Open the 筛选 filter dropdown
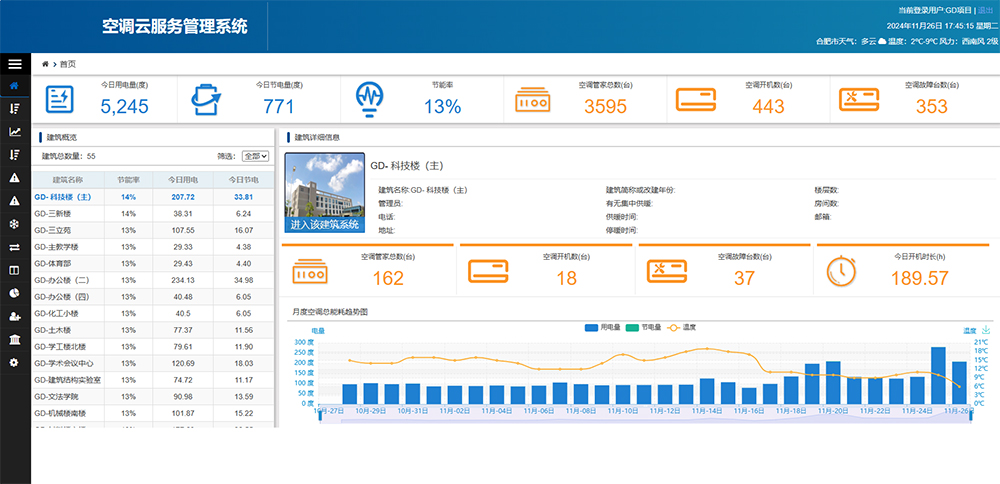The width and height of the screenshot is (1000, 484). point(256,156)
